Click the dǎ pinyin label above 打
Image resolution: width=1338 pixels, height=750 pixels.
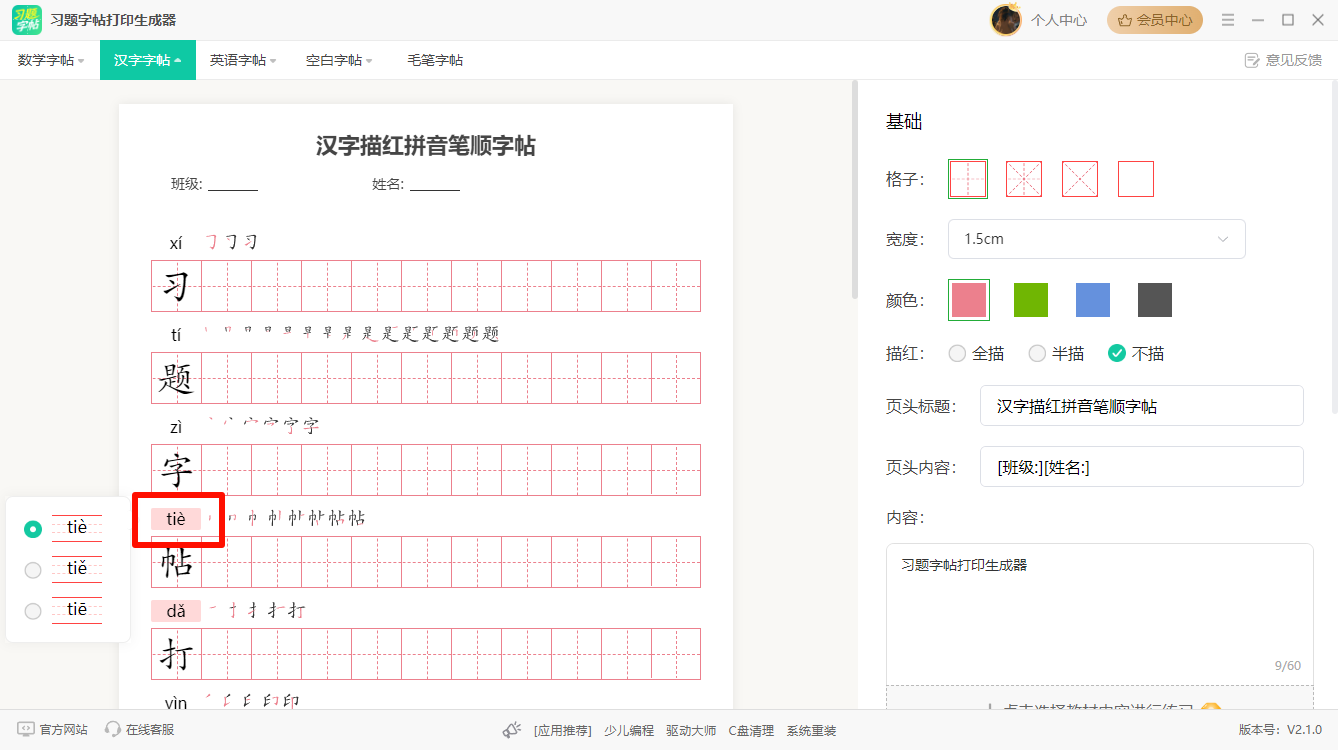[176, 610]
